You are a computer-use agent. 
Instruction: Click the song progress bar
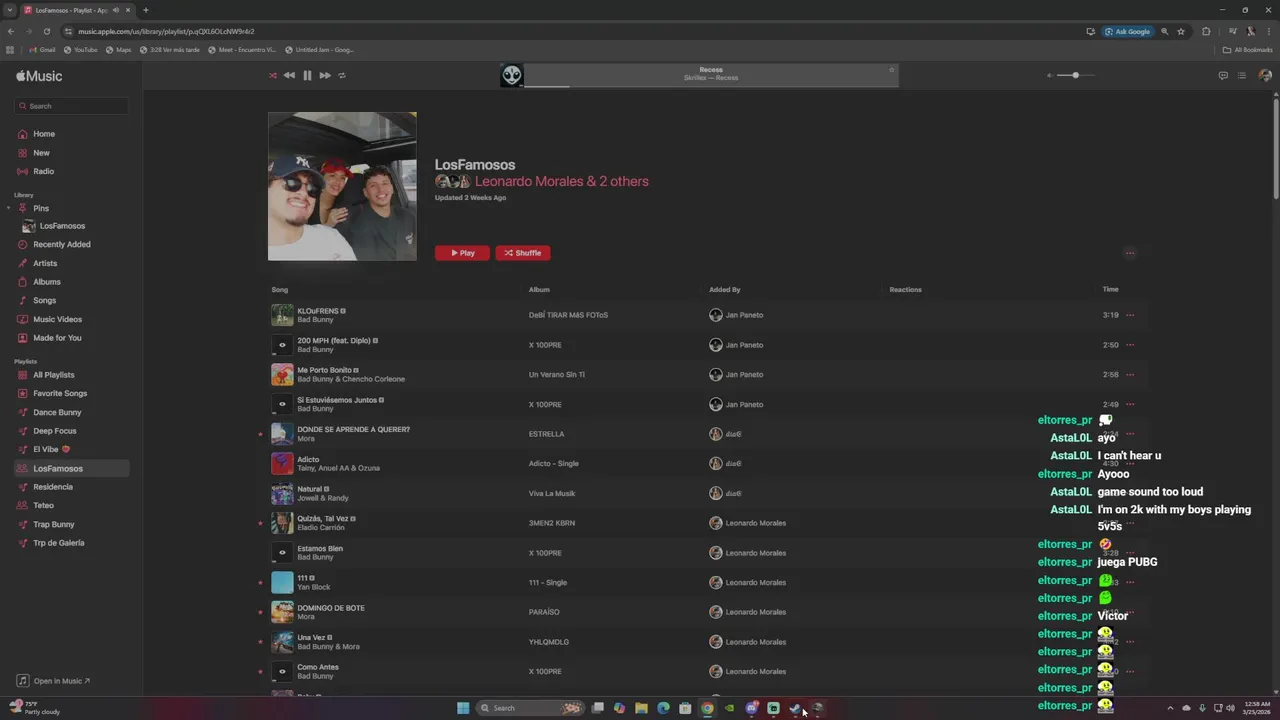[x=711, y=86]
